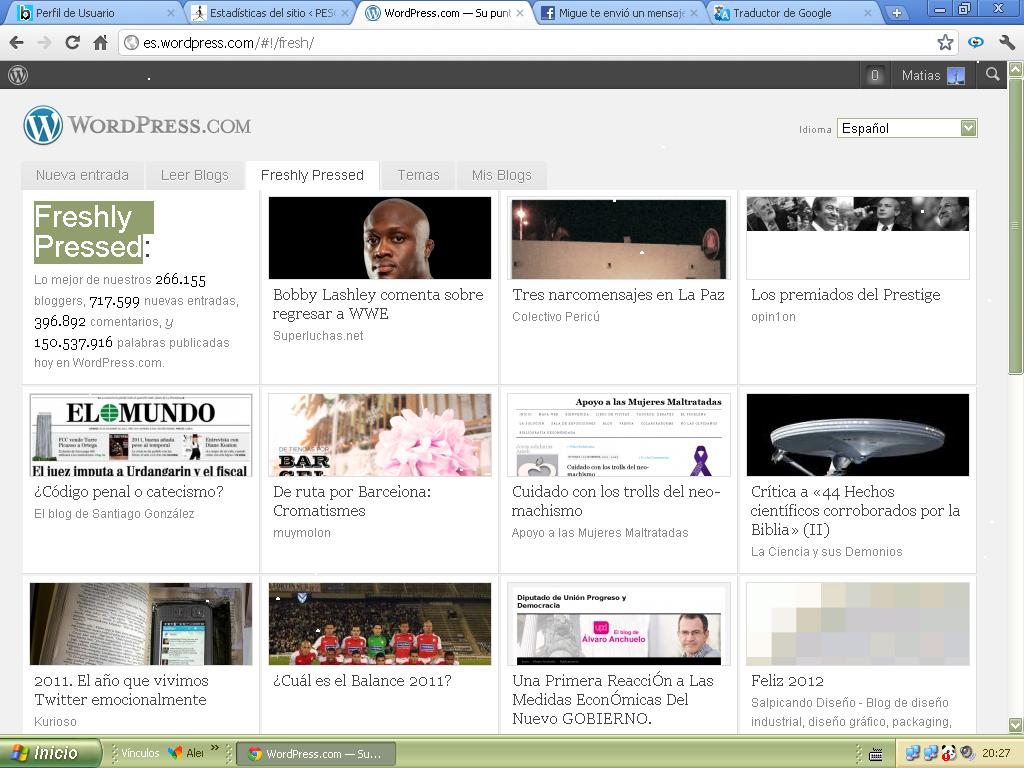This screenshot has width=1024, height=768.
Task: Open the notifications counter in admin bar
Action: (875, 75)
